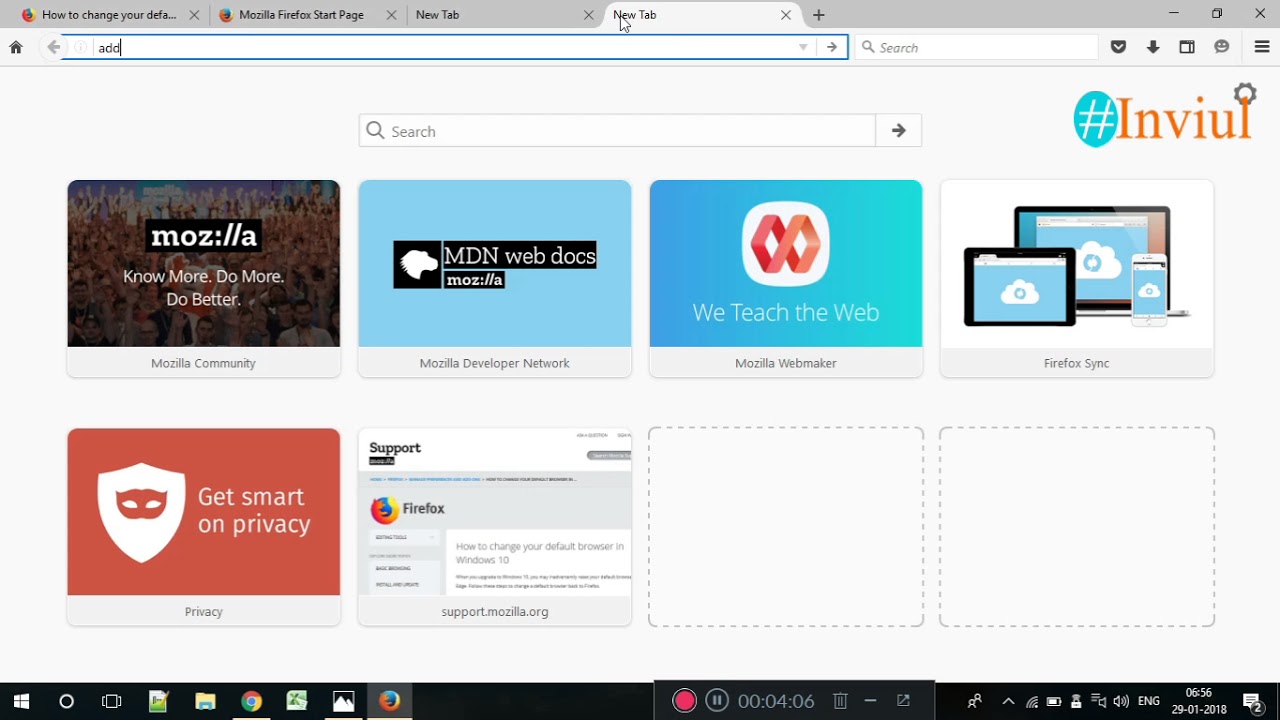
Task: Open Task View on taskbar
Action: tap(112, 701)
